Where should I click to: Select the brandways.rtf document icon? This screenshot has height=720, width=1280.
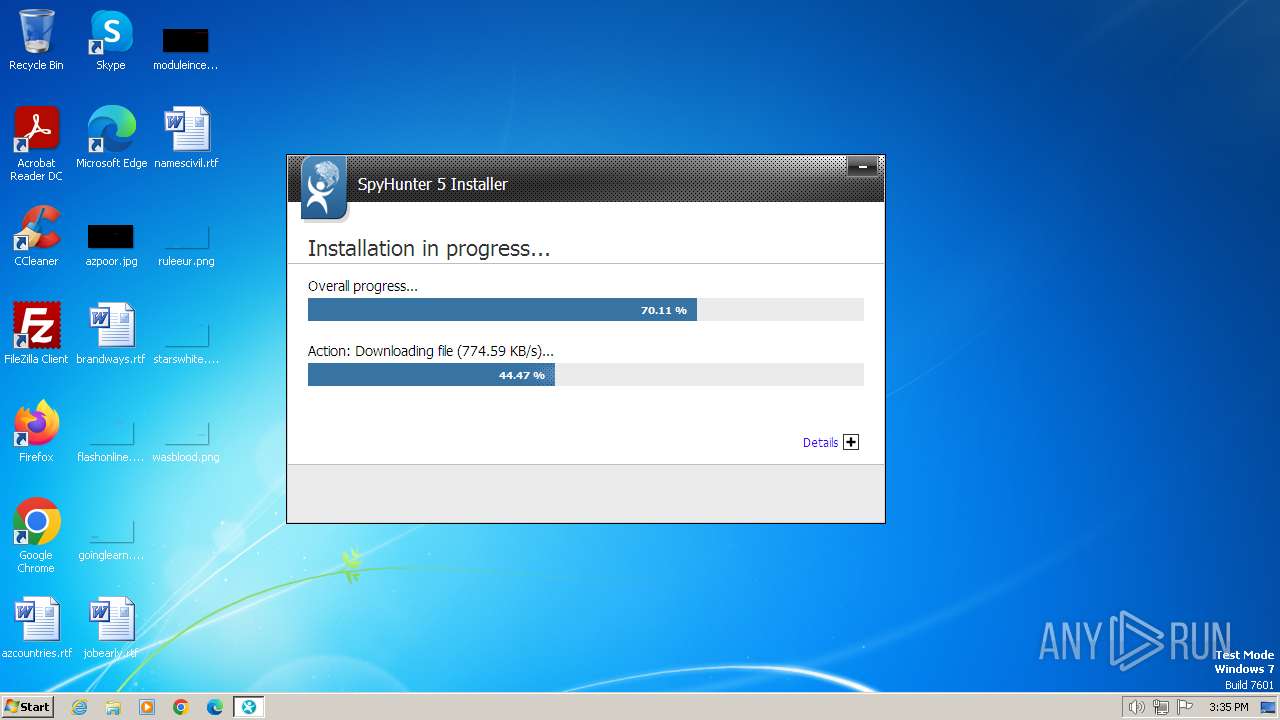click(x=111, y=334)
